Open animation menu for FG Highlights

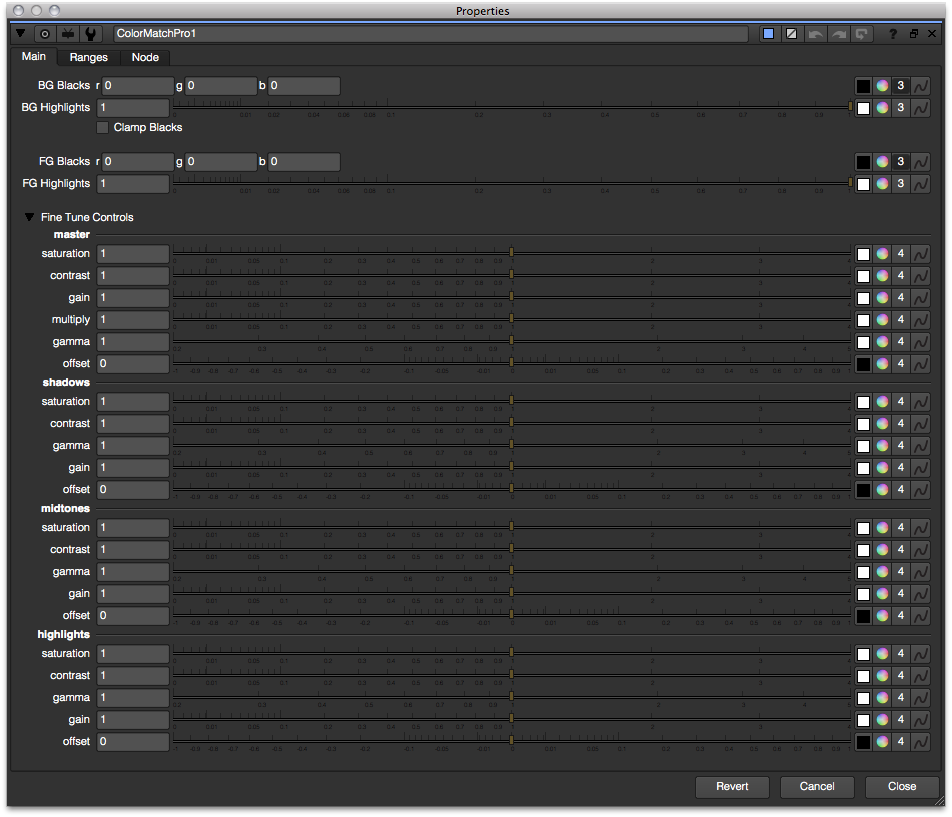[921, 183]
